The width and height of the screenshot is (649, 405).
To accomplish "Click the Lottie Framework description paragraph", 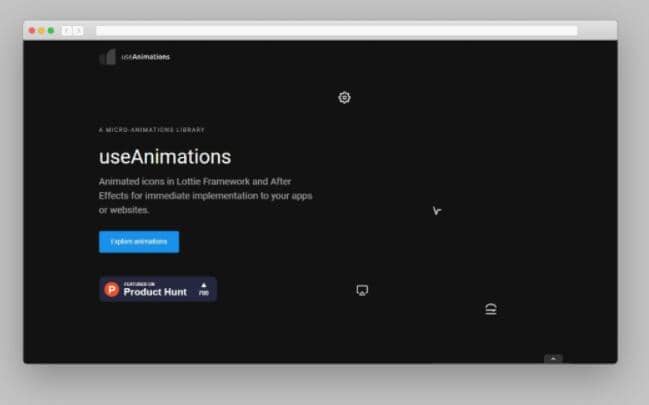I will [x=205, y=196].
